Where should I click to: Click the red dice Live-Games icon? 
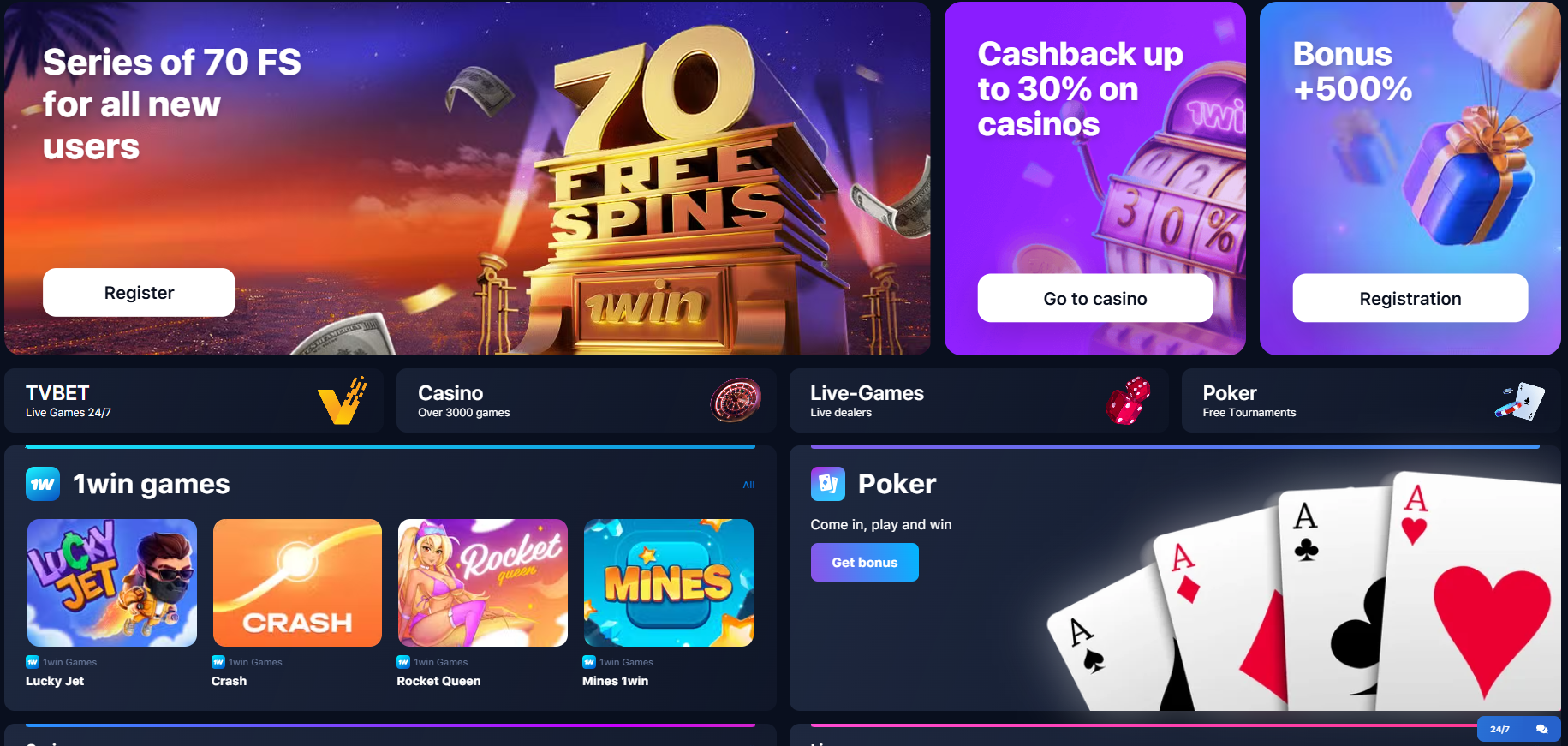pyautogui.click(x=1128, y=400)
